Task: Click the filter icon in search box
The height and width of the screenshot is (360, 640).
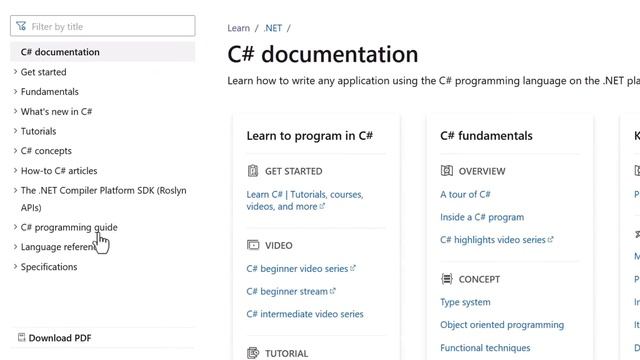Action: (x=21, y=27)
